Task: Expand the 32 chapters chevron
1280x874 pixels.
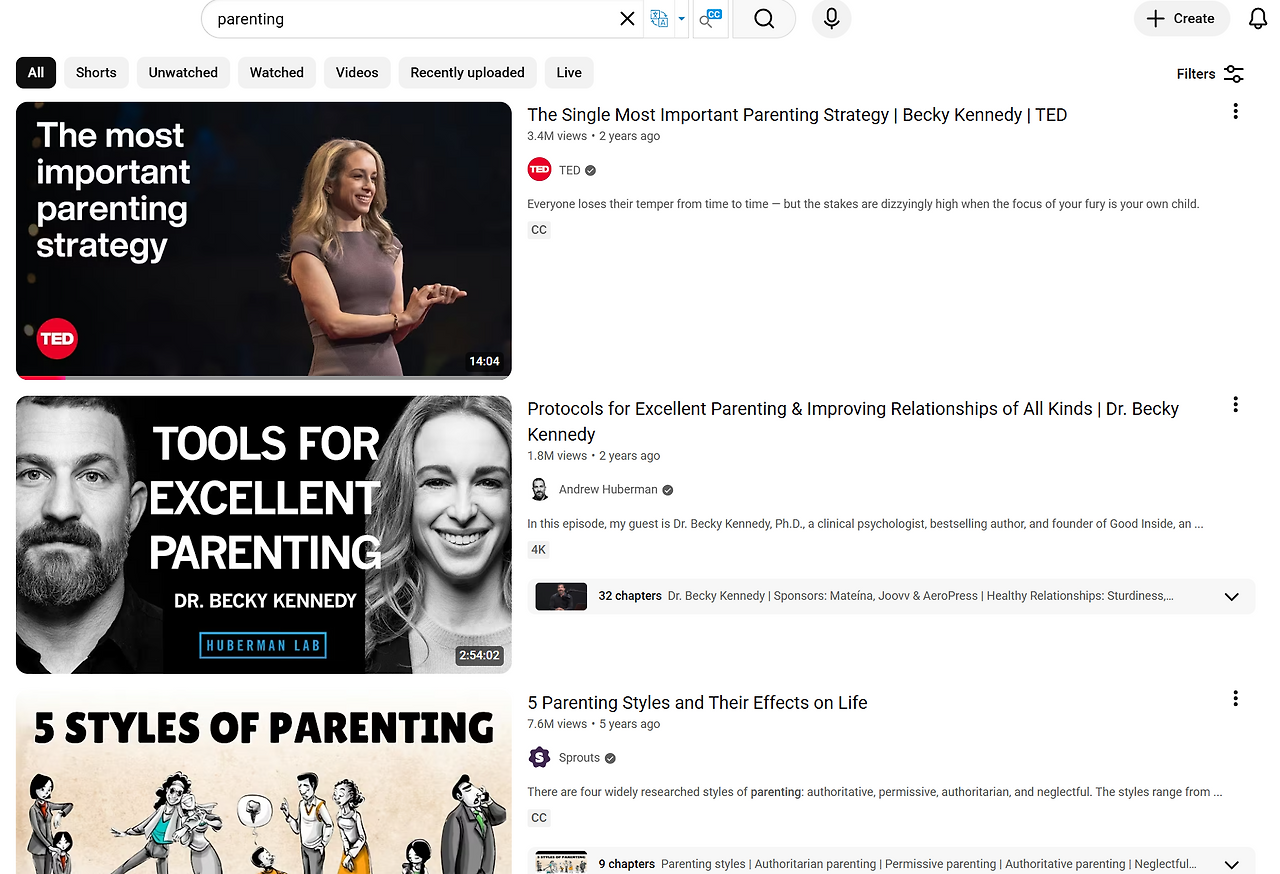Action: click(1231, 597)
